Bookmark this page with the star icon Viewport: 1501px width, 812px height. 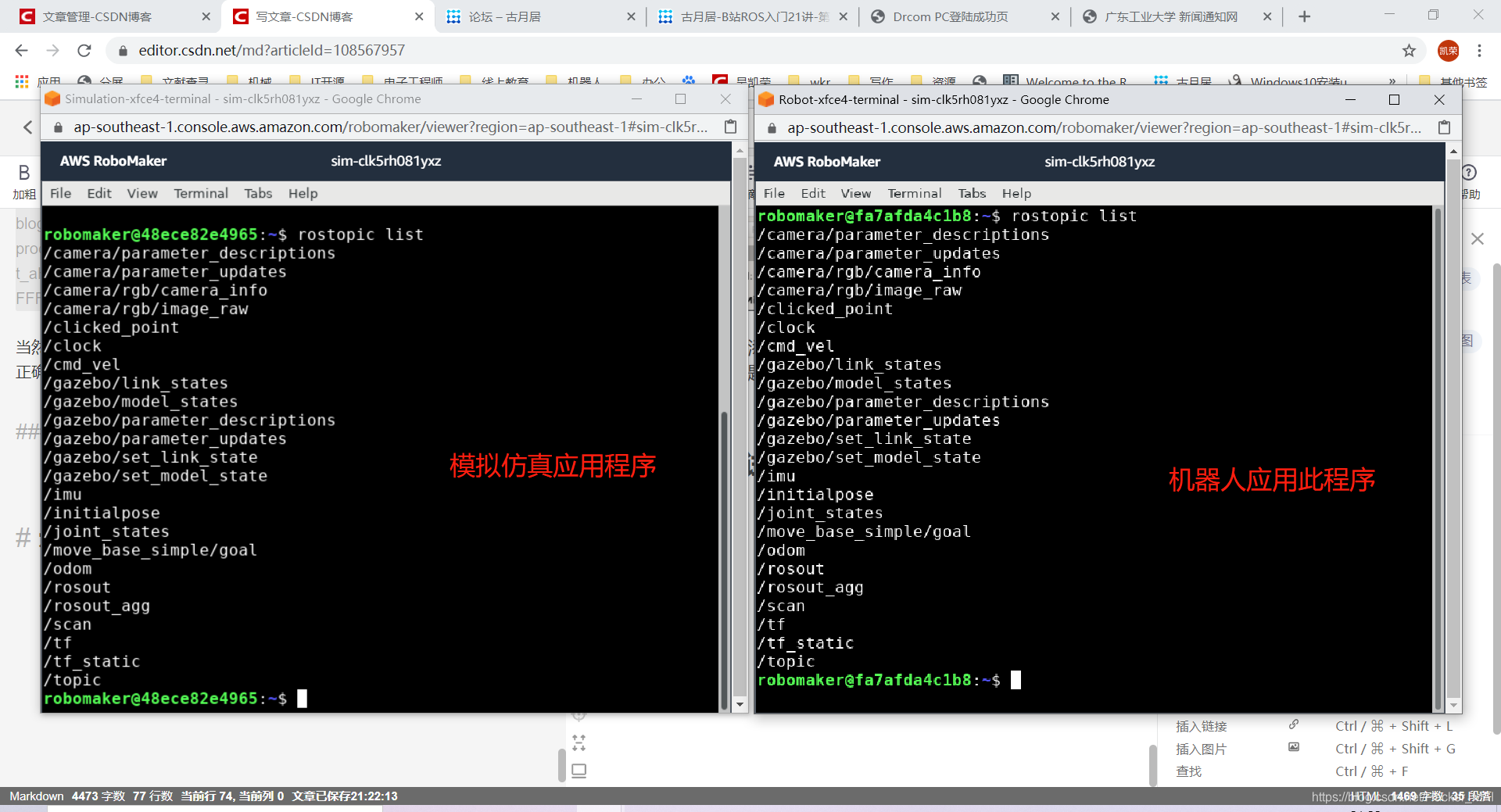[x=1409, y=51]
